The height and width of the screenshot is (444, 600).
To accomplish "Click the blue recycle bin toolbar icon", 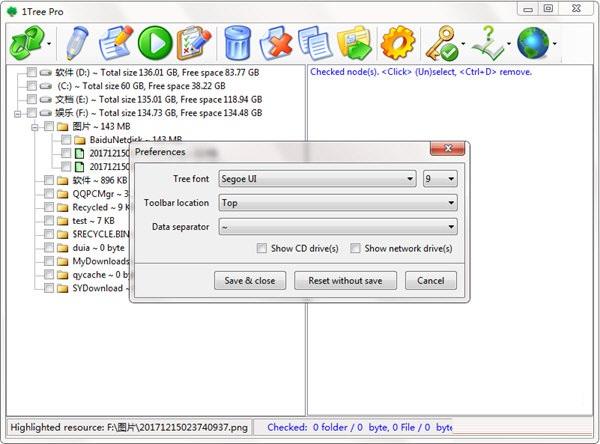I will pos(237,44).
